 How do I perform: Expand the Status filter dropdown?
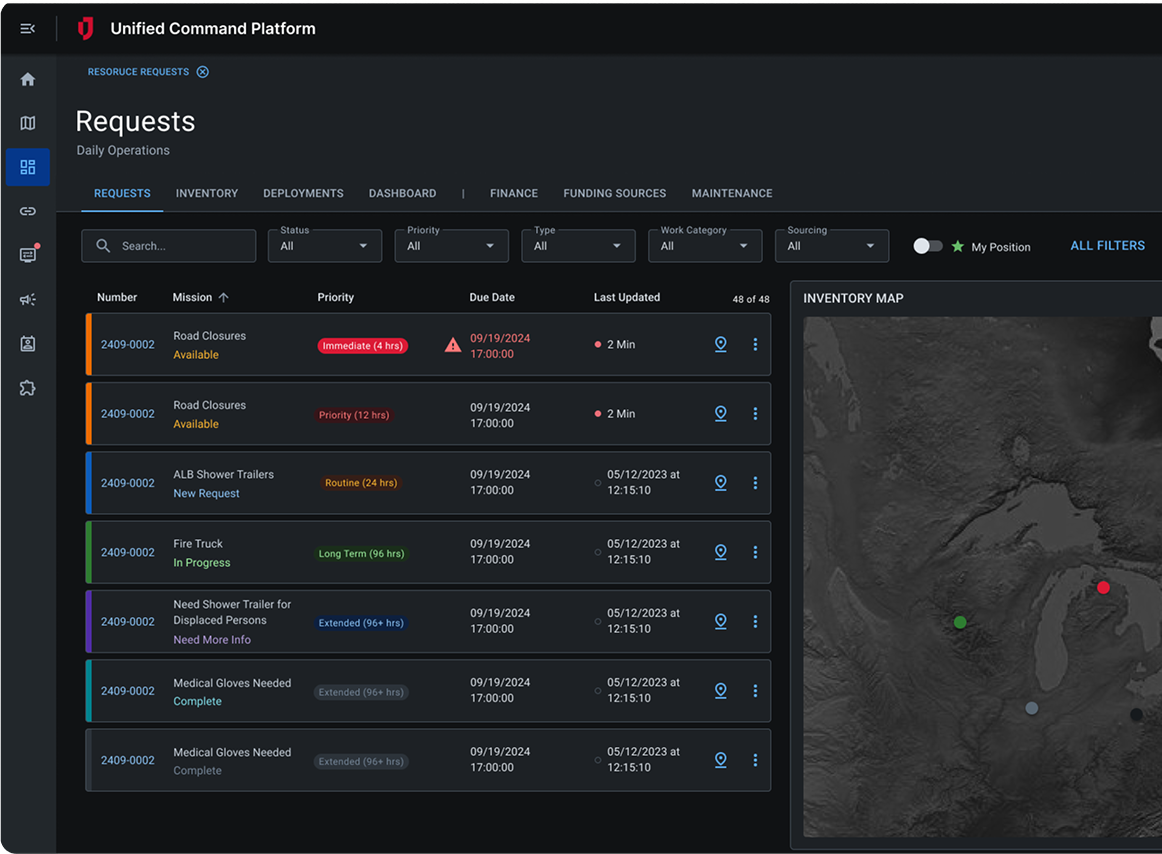(324, 246)
